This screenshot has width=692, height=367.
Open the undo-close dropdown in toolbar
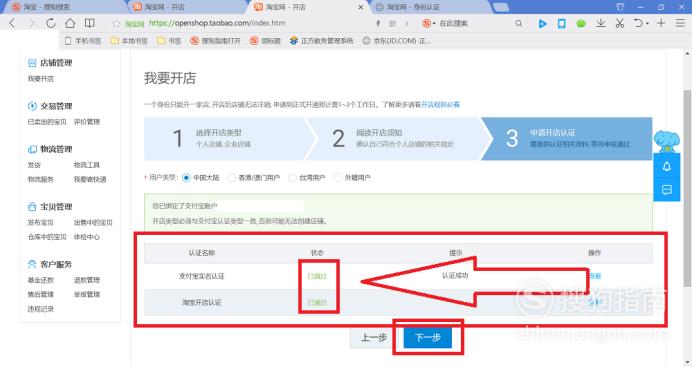[x=647, y=23]
